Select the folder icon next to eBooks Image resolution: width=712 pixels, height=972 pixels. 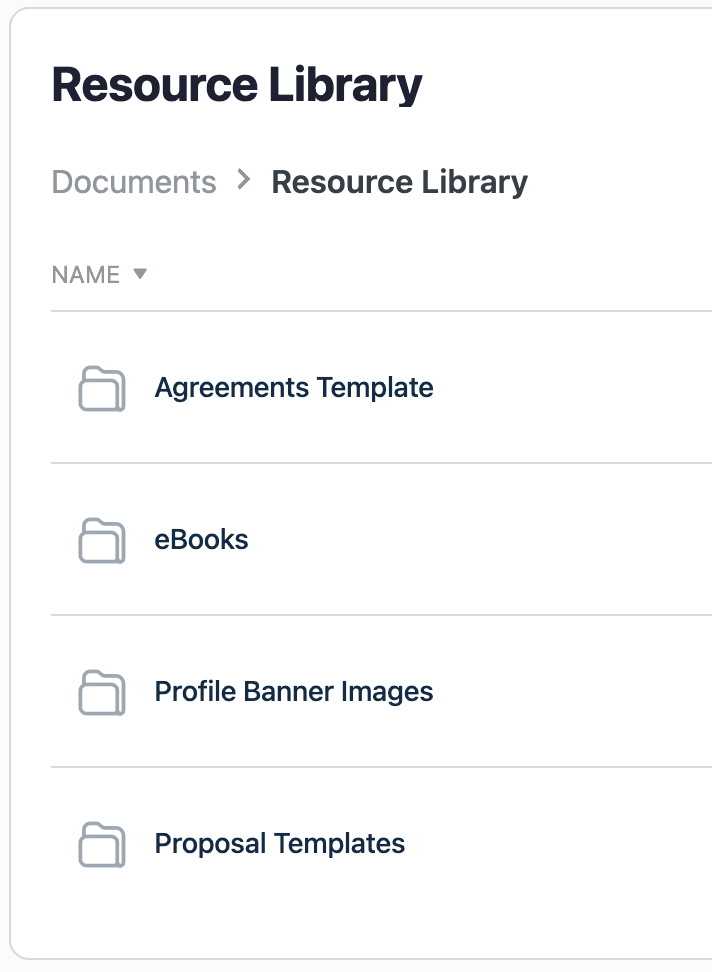(x=100, y=541)
